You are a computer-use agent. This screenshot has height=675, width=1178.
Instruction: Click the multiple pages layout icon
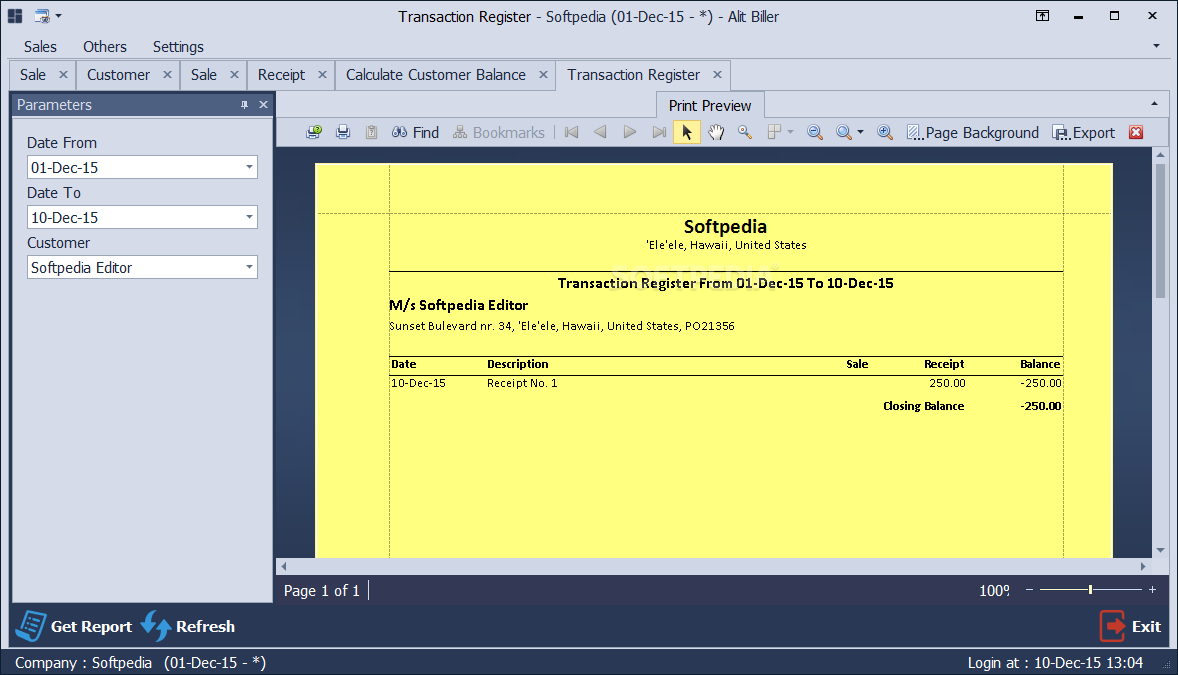[775, 132]
